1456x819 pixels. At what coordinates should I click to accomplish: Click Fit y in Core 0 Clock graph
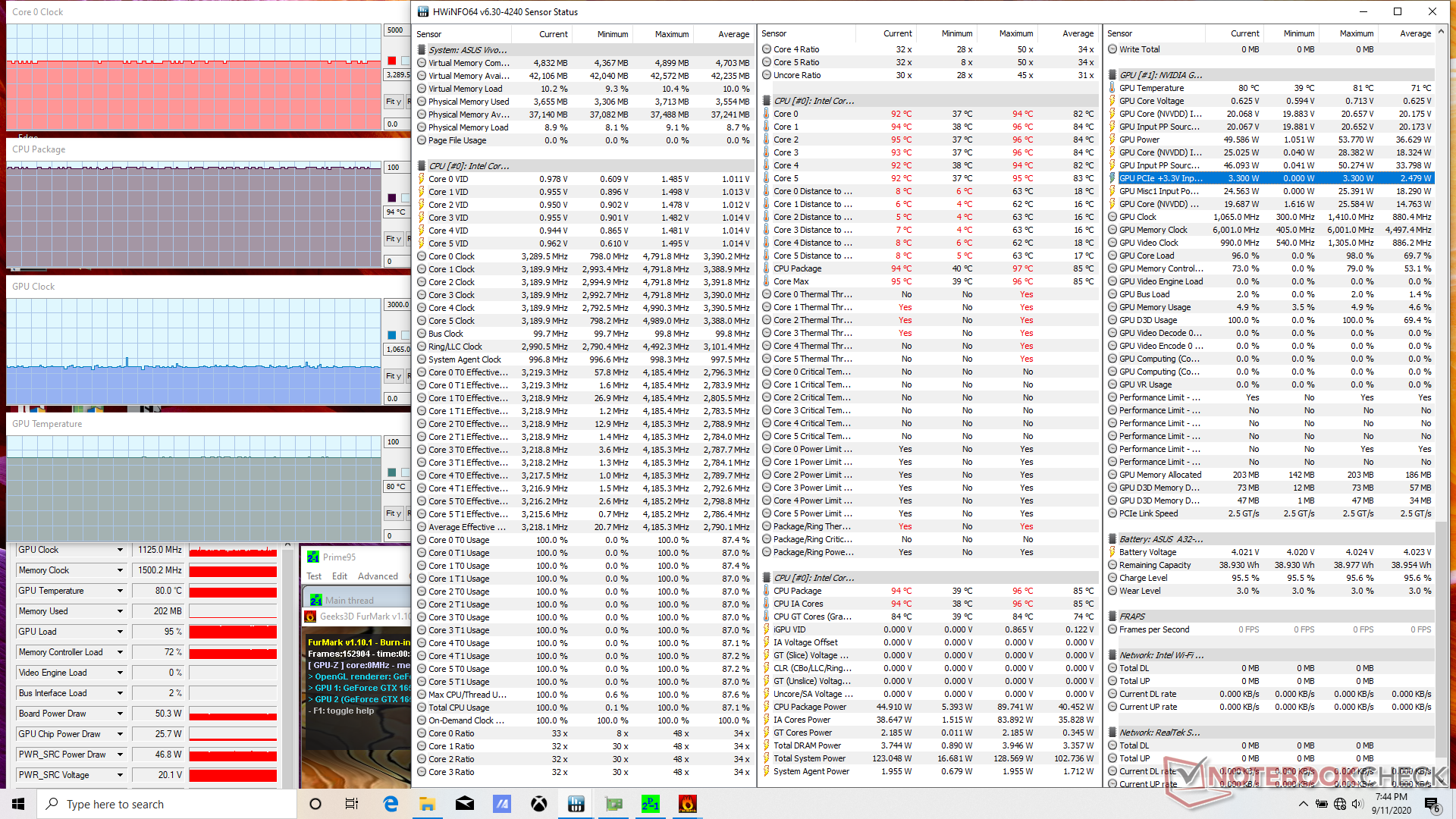pyautogui.click(x=394, y=102)
